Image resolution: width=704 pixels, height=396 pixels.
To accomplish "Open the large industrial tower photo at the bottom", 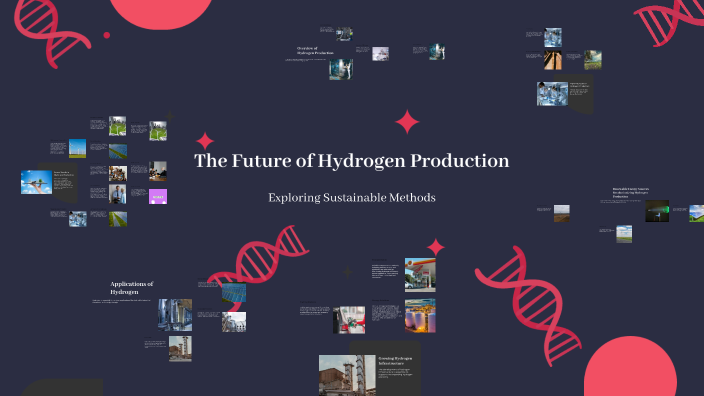I will [x=347, y=375].
